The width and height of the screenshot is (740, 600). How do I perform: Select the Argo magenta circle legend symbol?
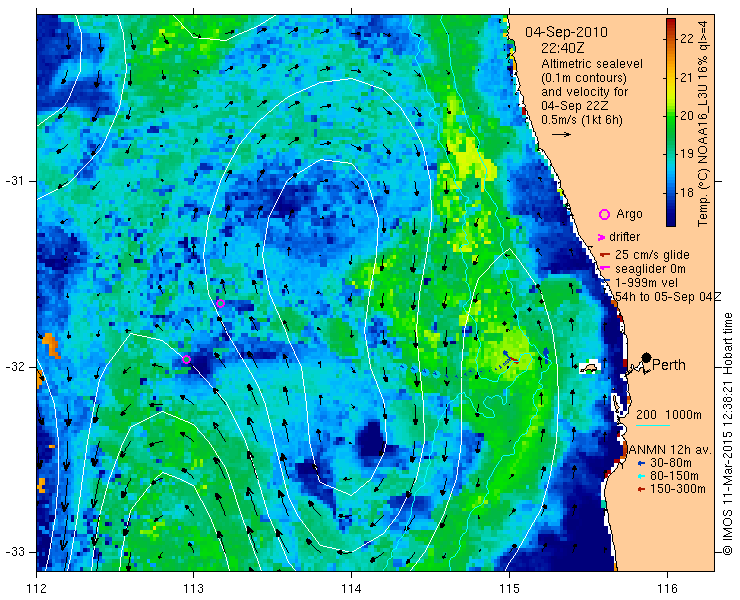[x=604, y=215]
